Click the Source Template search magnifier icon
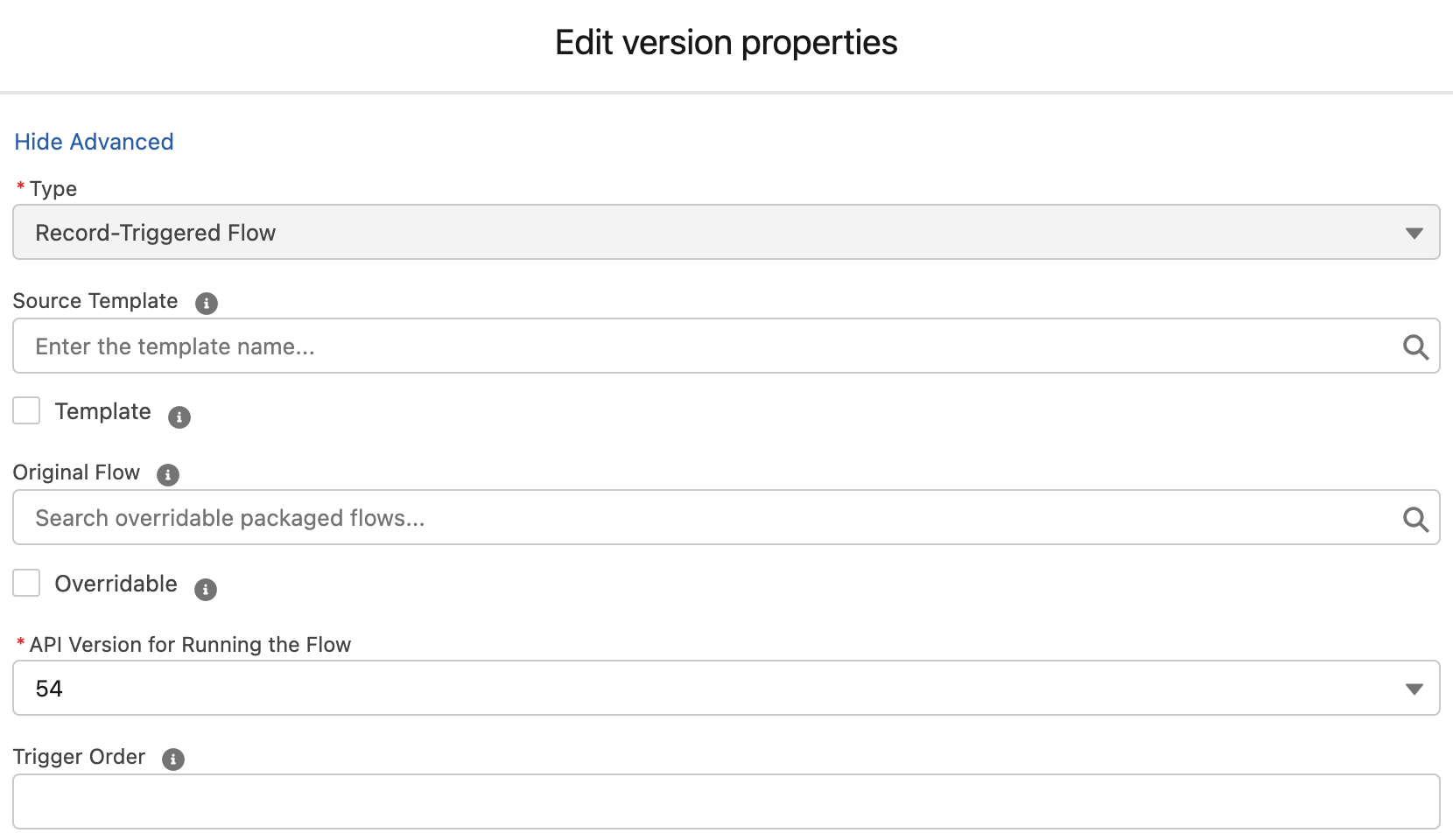 pyautogui.click(x=1415, y=347)
